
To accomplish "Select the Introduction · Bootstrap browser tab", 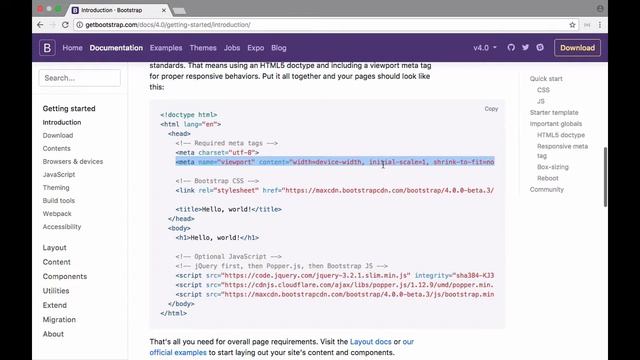I will coord(118,10).
